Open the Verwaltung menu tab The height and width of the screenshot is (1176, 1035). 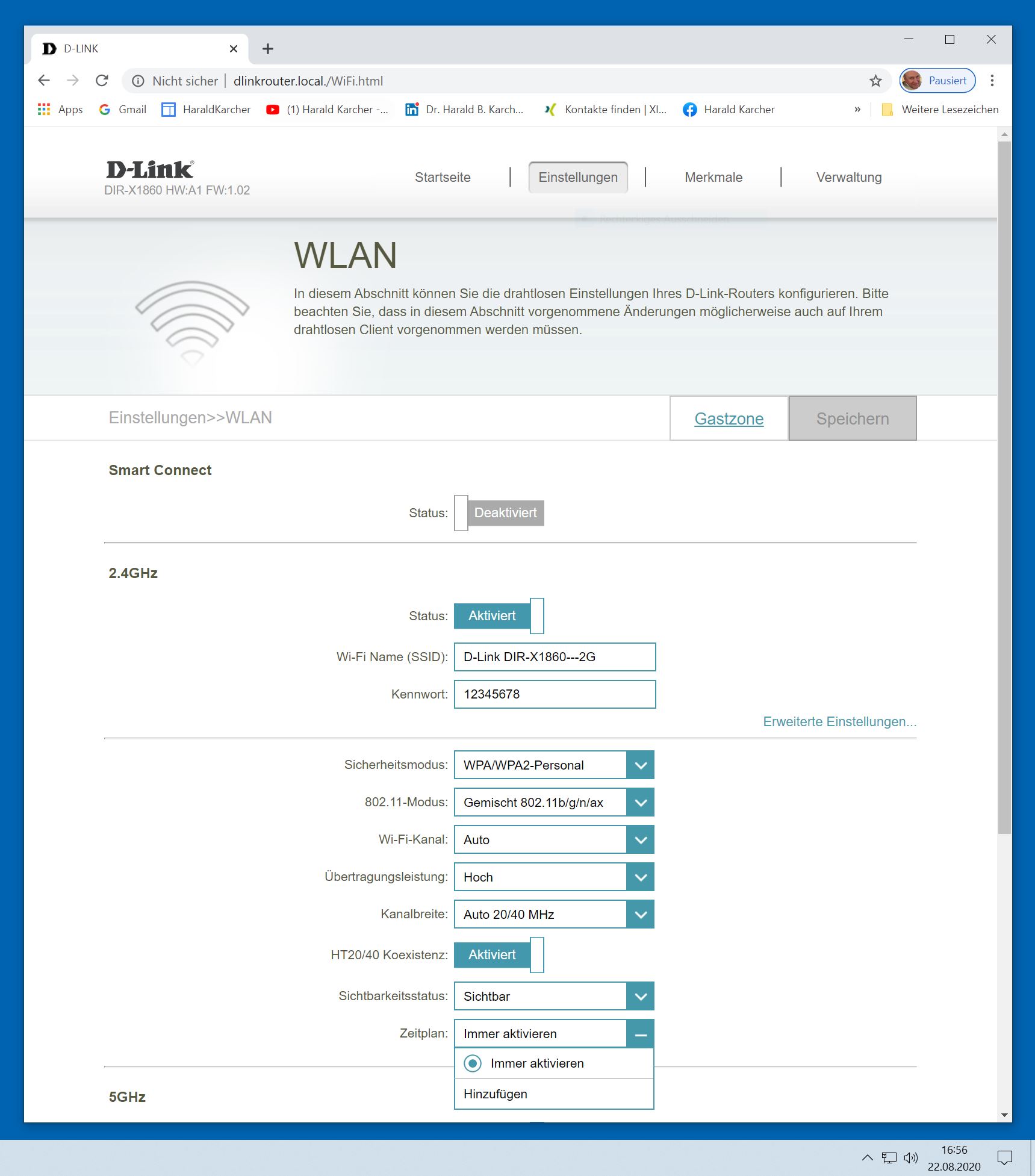click(x=849, y=178)
